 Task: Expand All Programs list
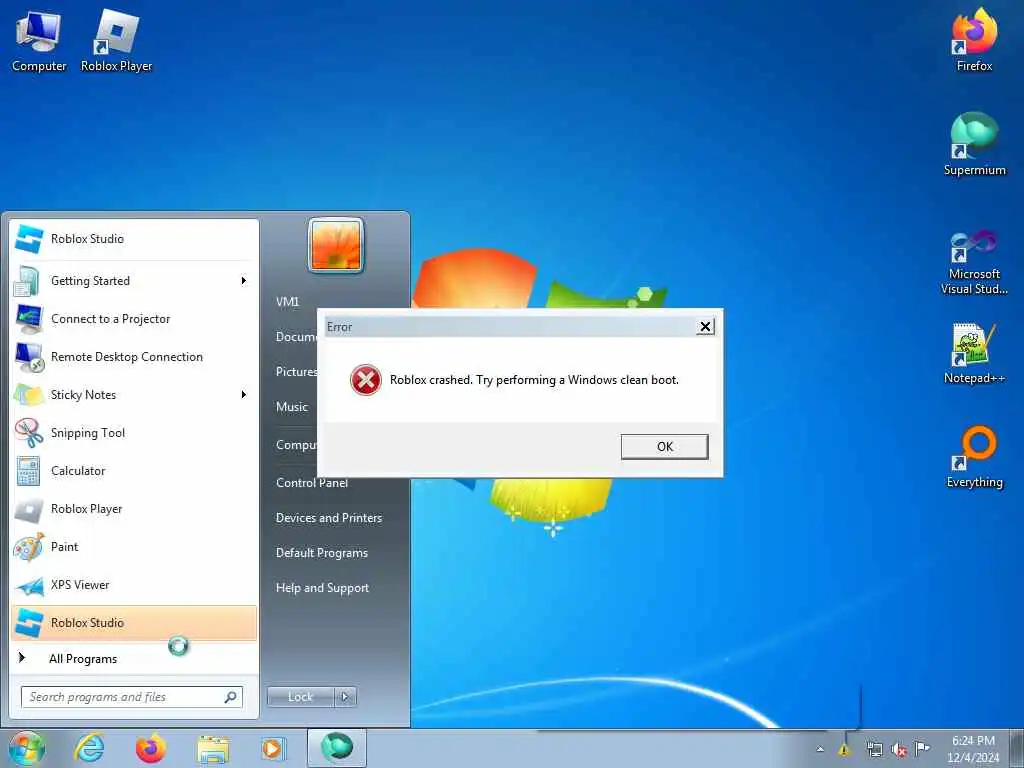click(x=135, y=658)
